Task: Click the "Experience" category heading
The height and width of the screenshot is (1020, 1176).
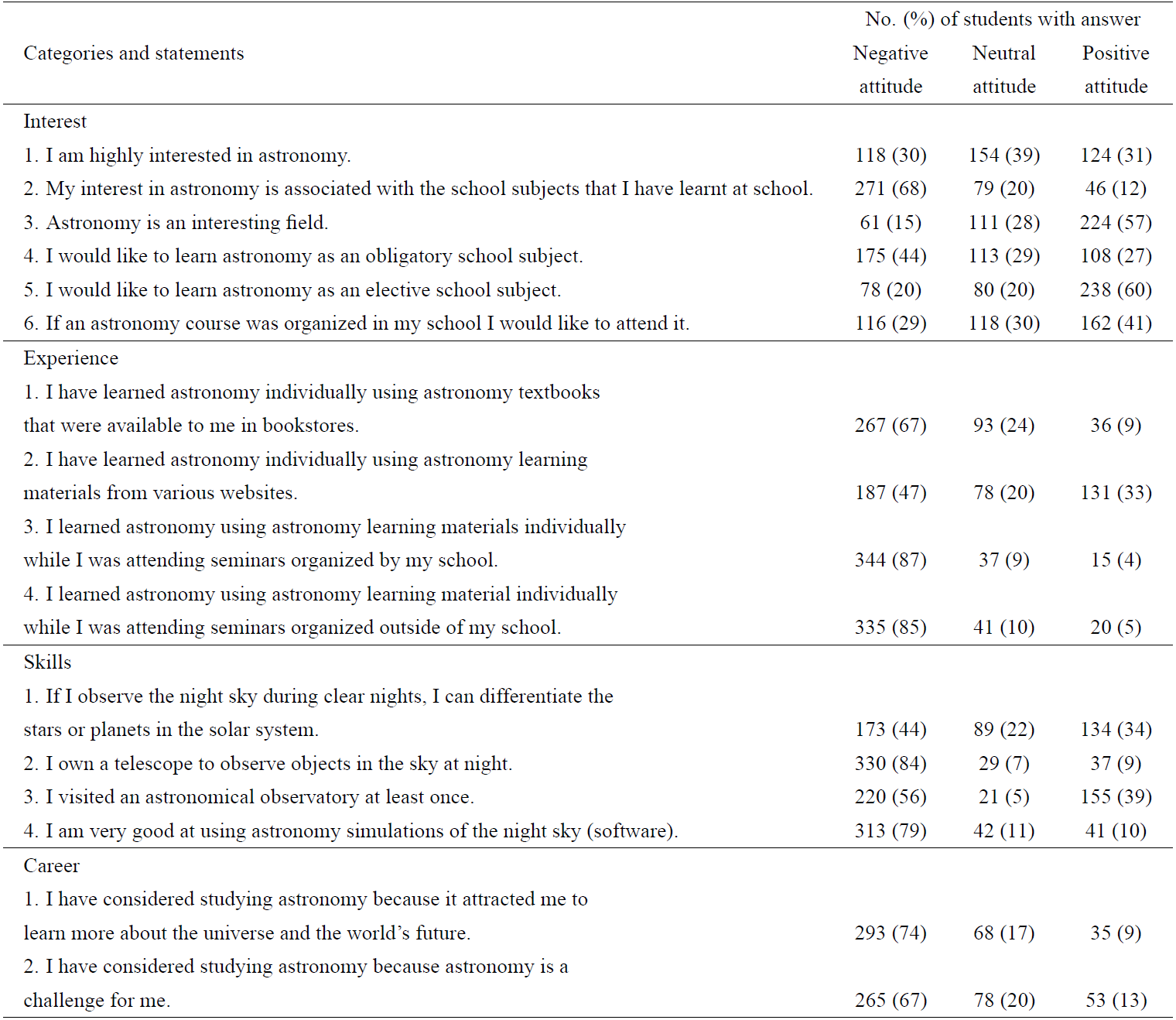Action: point(71,358)
